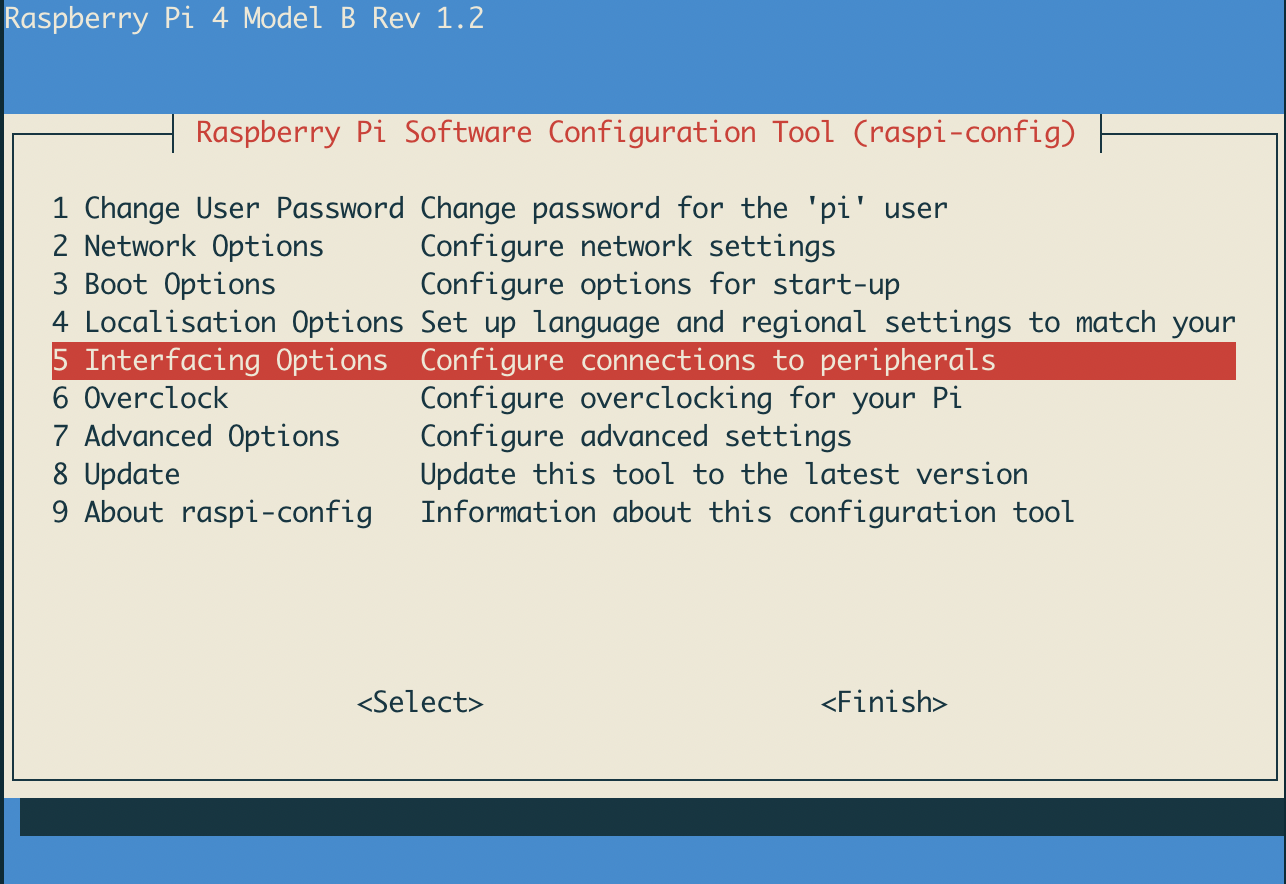Viewport: 1286px width, 884px height.
Task: Open Localisation Options in the list
Action: (x=228, y=323)
